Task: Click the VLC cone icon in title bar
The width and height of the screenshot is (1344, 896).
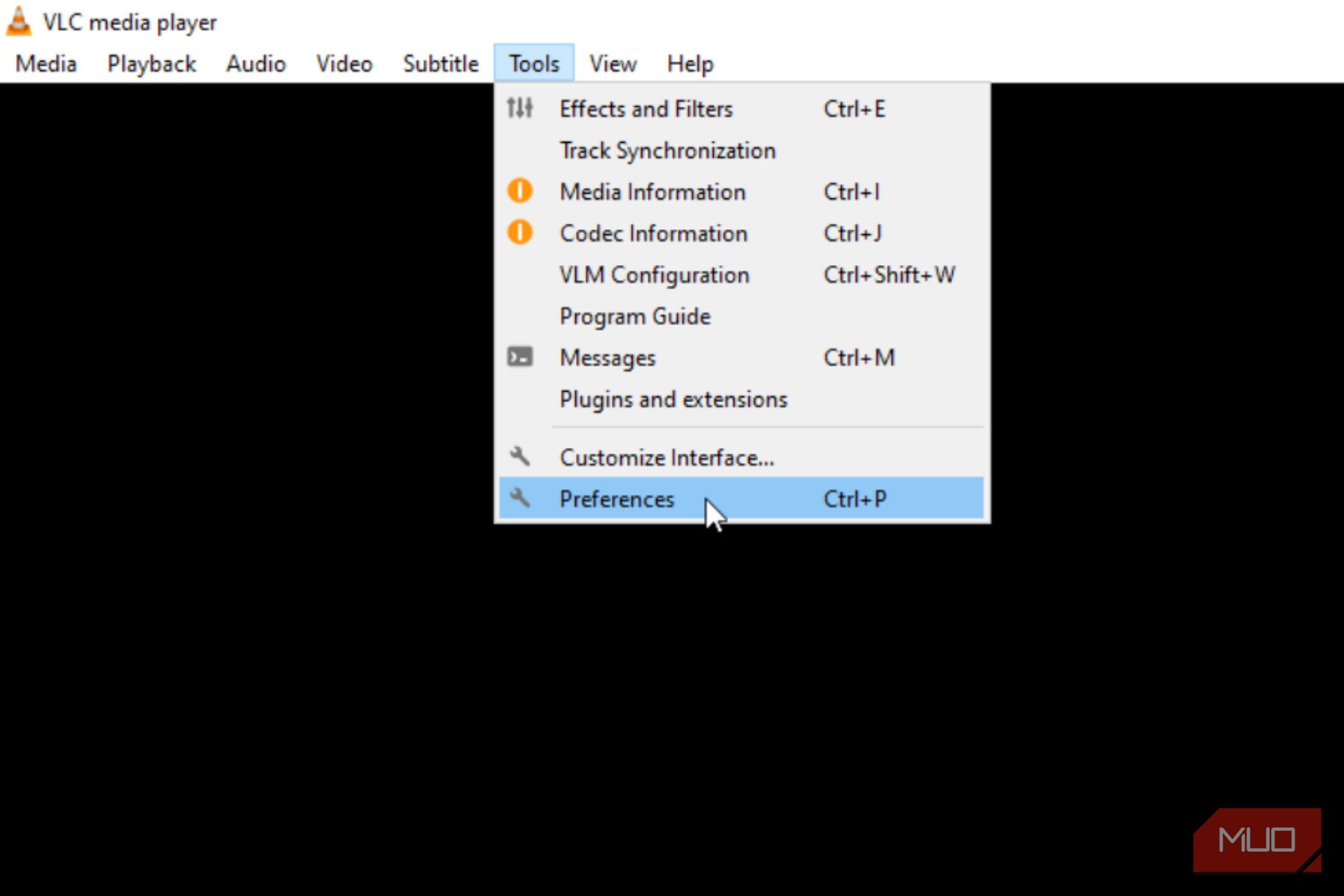Action: point(19,21)
